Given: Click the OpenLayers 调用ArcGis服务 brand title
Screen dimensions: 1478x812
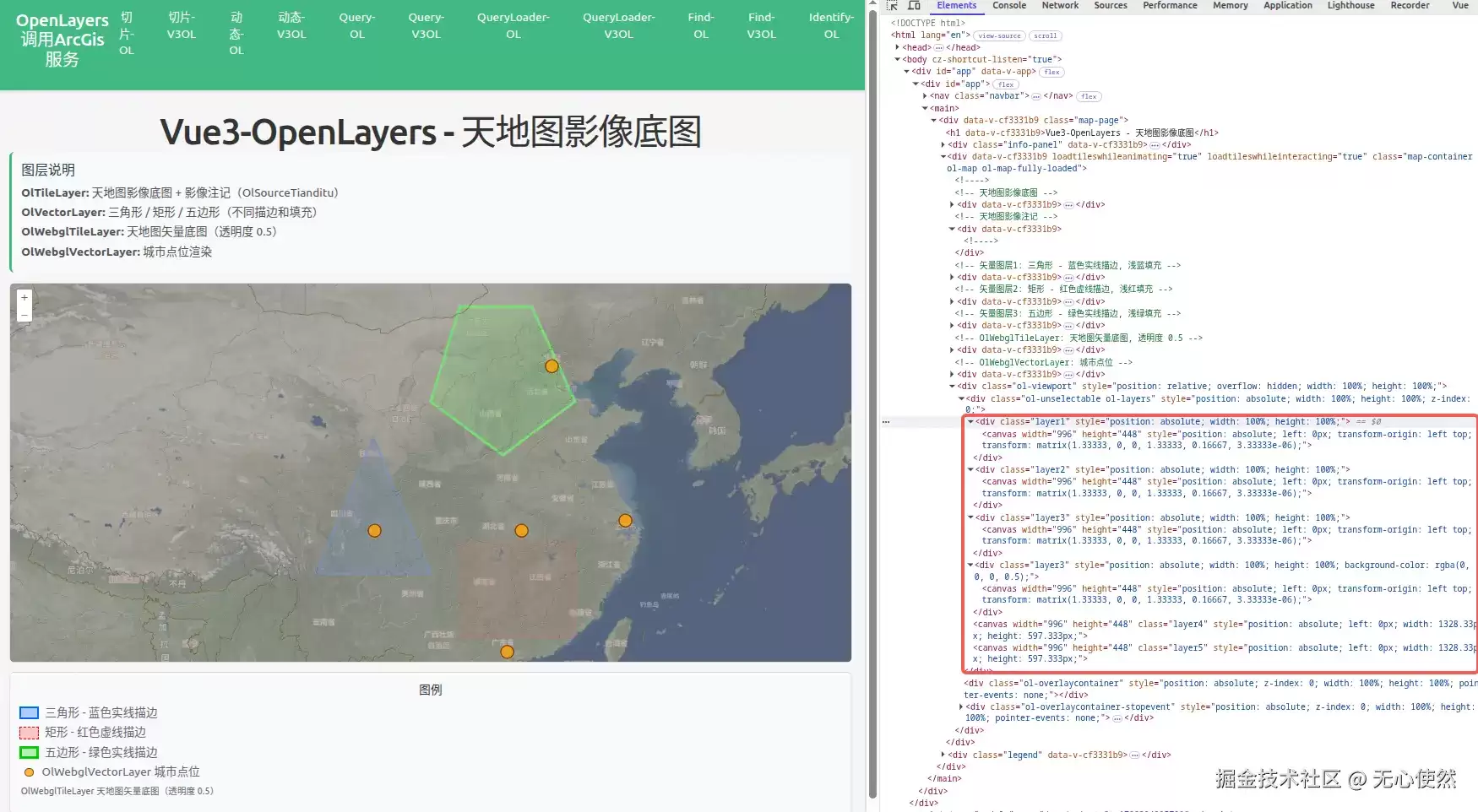Looking at the screenshot, I should tap(62, 40).
